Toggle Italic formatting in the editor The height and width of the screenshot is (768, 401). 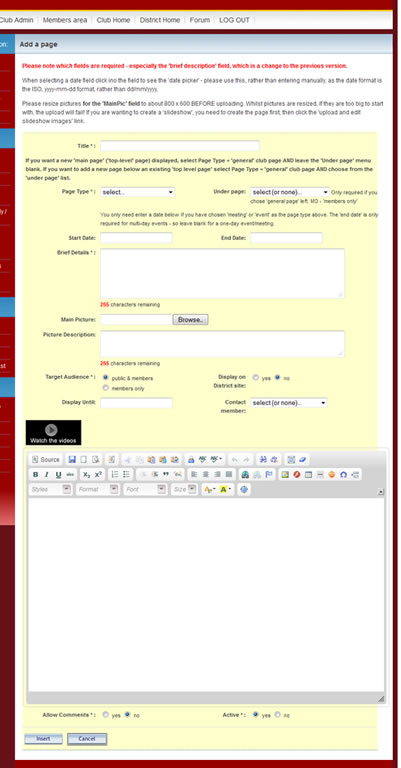tap(47, 475)
